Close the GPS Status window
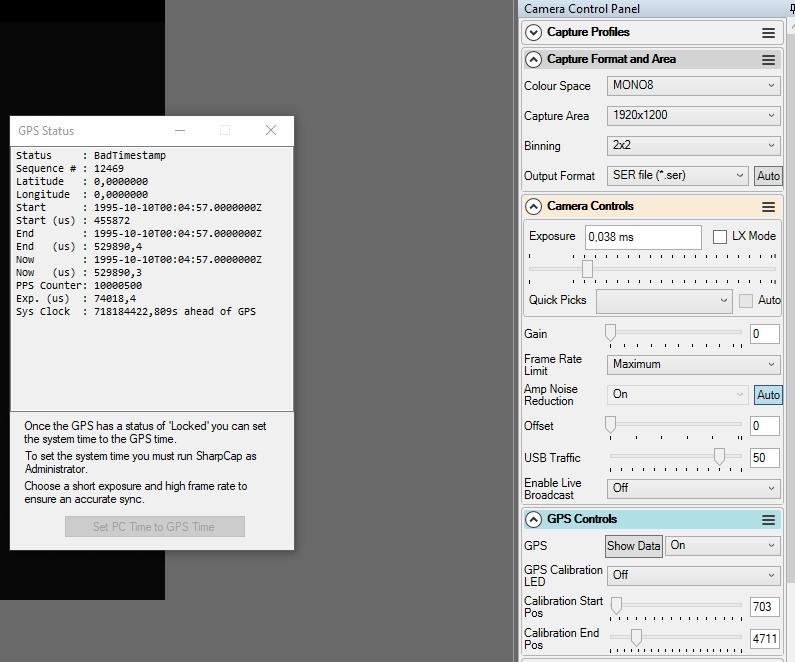The image size is (795, 662). pyautogui.click(x=271, y=130)
